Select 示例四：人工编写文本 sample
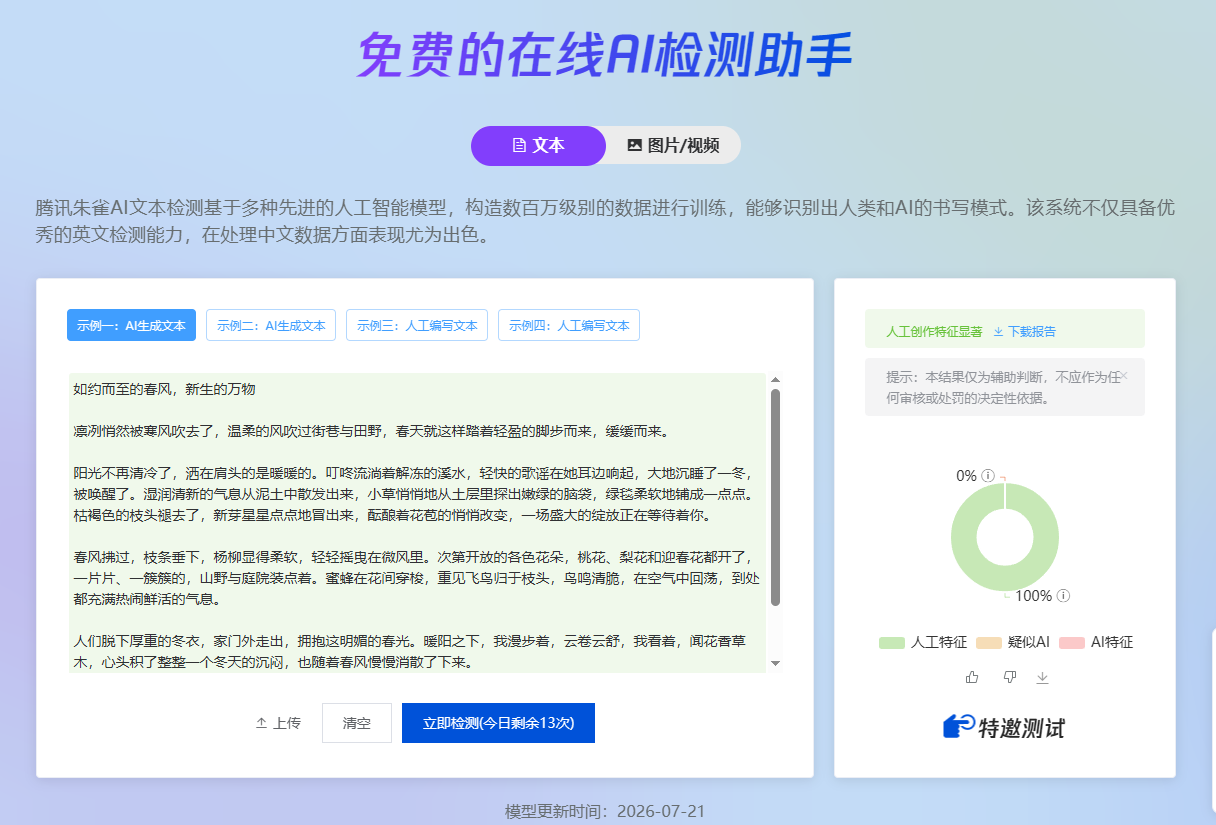This screenshot has height=825, width=1216. [569, 325]
